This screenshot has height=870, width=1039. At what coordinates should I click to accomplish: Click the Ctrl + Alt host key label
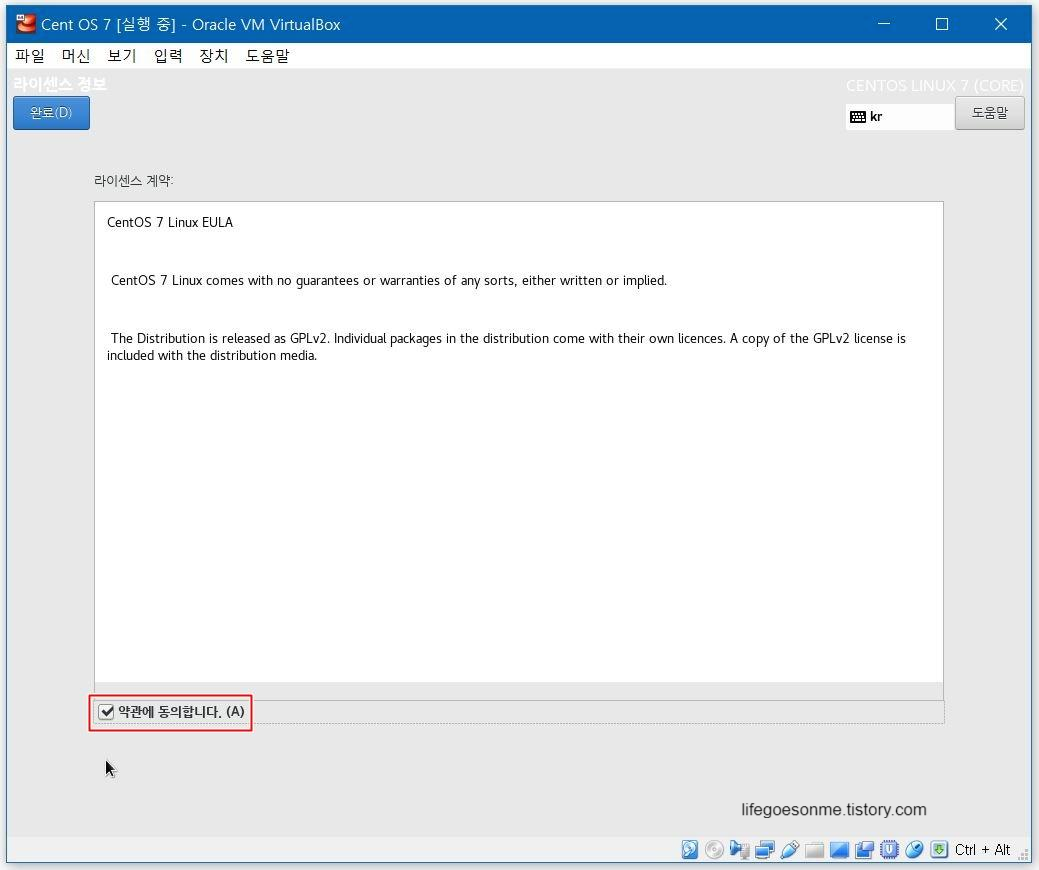point(983,849)
